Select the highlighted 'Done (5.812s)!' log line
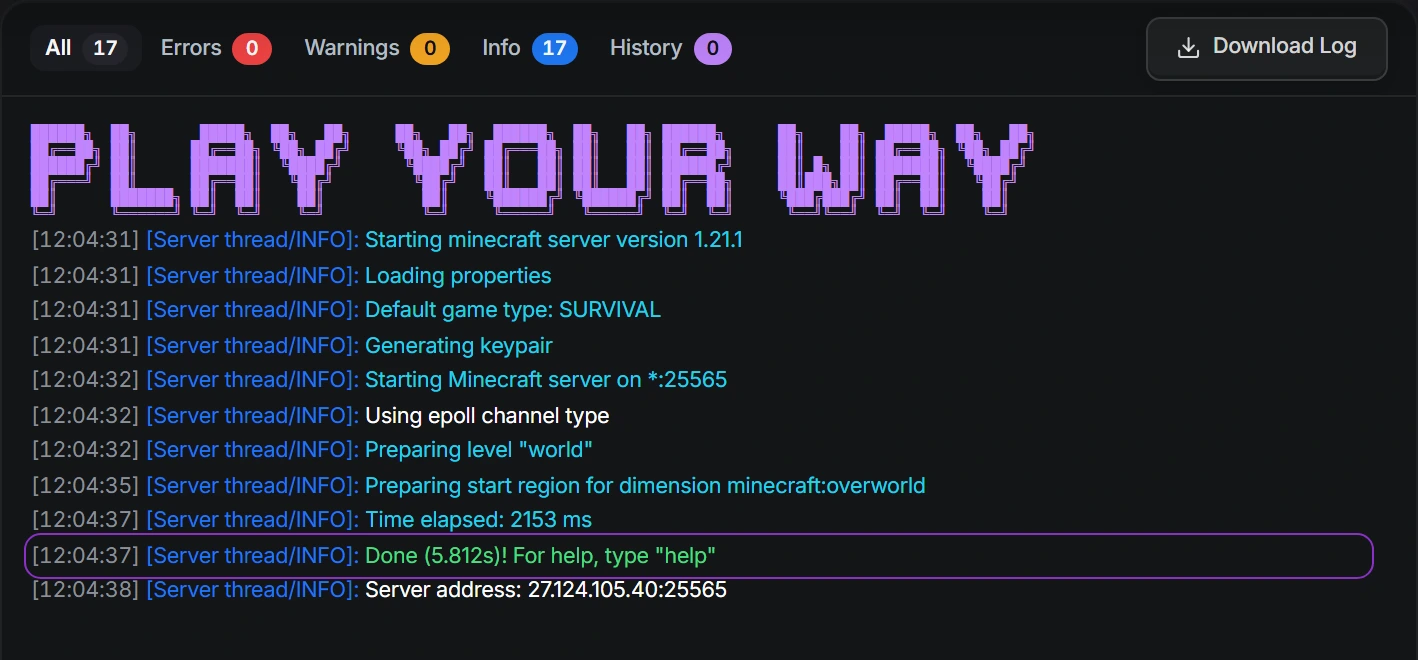The height and width of the screenshot is (660, 1418). click(x=699, y=555)
